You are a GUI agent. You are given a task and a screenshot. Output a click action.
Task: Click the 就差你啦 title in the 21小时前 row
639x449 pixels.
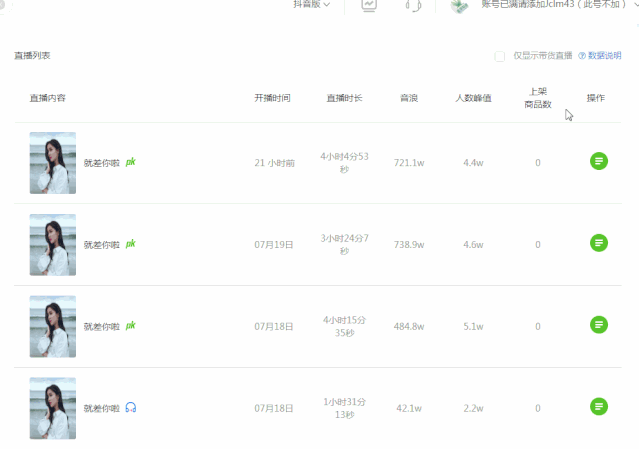coord(101,163)
